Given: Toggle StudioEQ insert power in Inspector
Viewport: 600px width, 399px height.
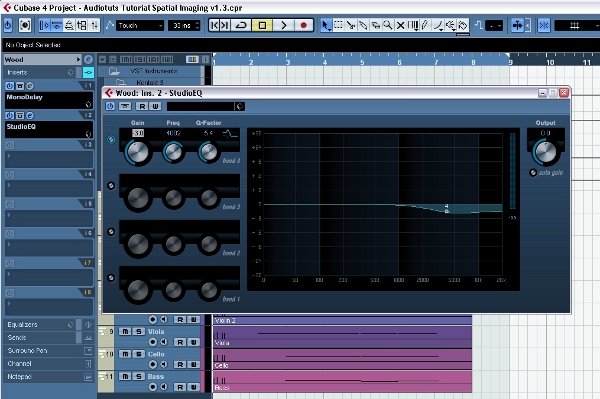Looking at the screenshot, I should [10, 116].
